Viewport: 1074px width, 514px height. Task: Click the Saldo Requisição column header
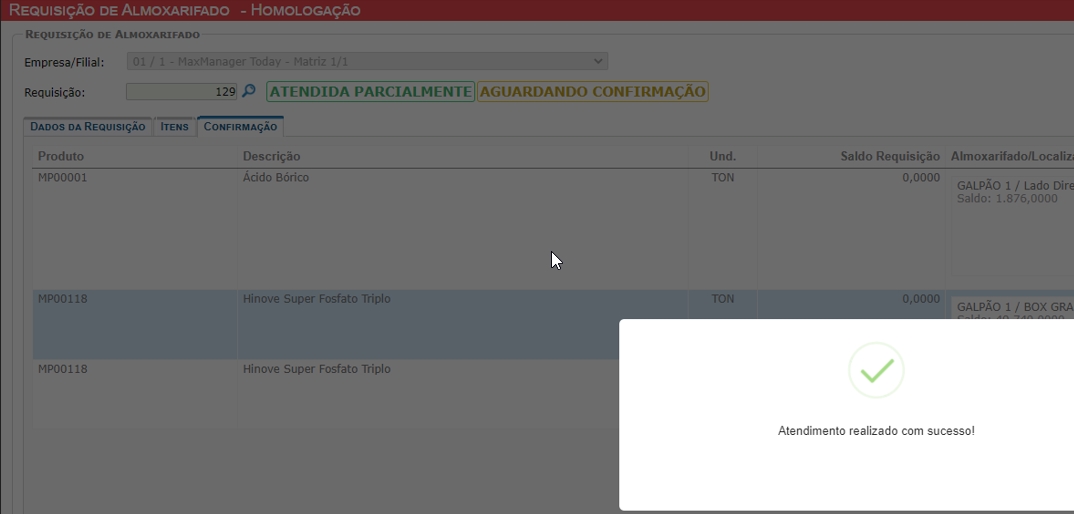[890, 157]
